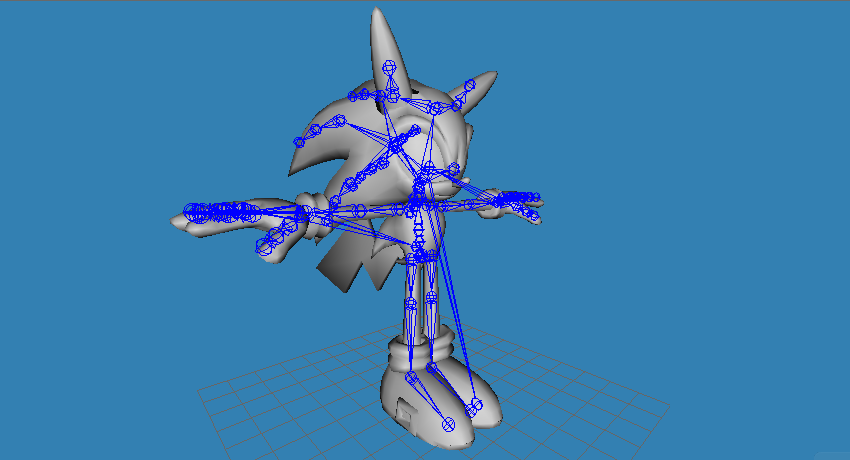The width and height of the screenshot is (850, 460).
Task: Select the ankle joint of the rear shoe
Action: (x=431, y=368)
